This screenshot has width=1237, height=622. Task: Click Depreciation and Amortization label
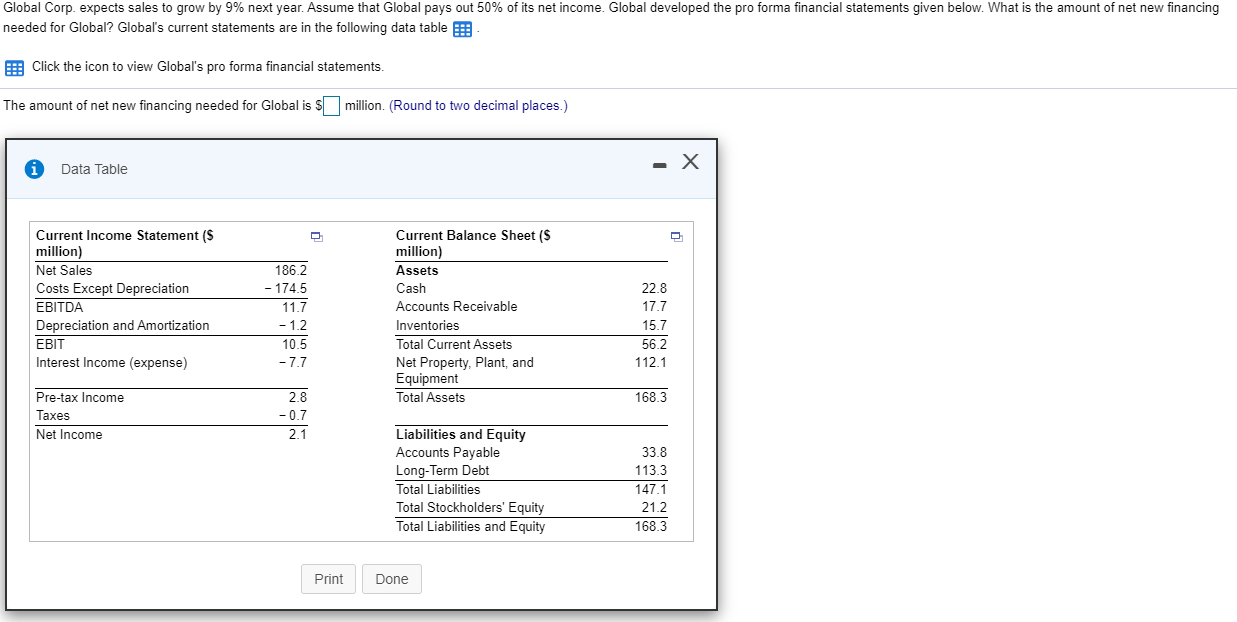click(123, 326)
